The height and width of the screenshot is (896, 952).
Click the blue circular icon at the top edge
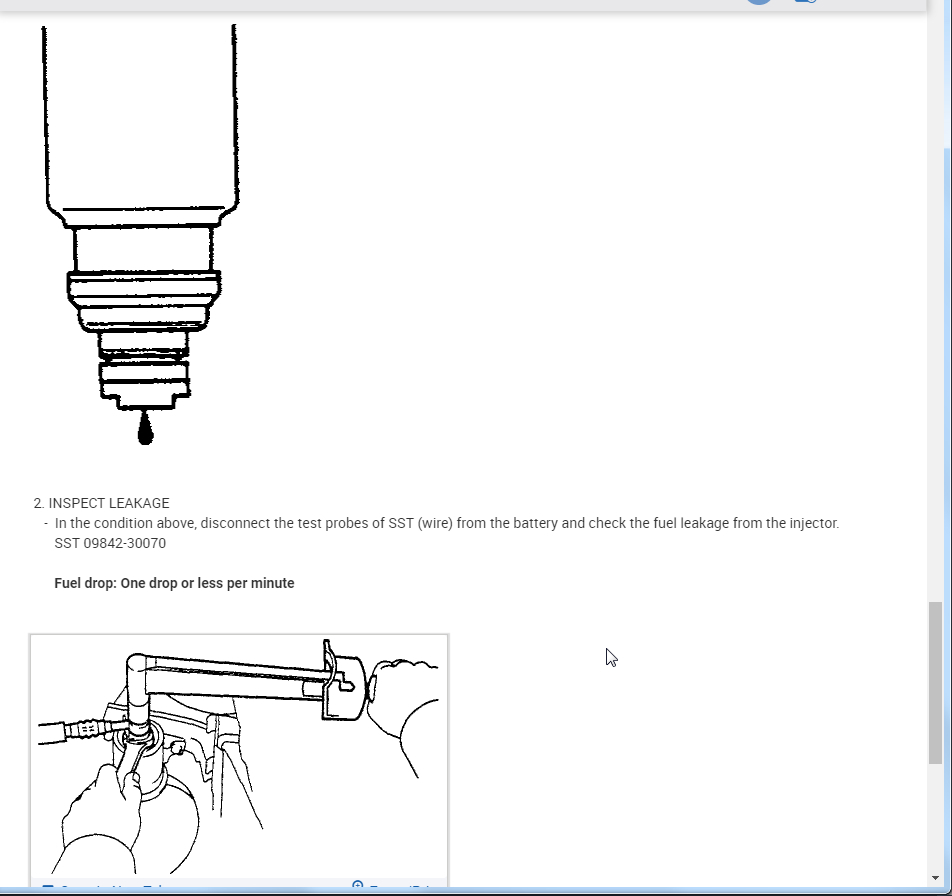[x=759, y=2]
